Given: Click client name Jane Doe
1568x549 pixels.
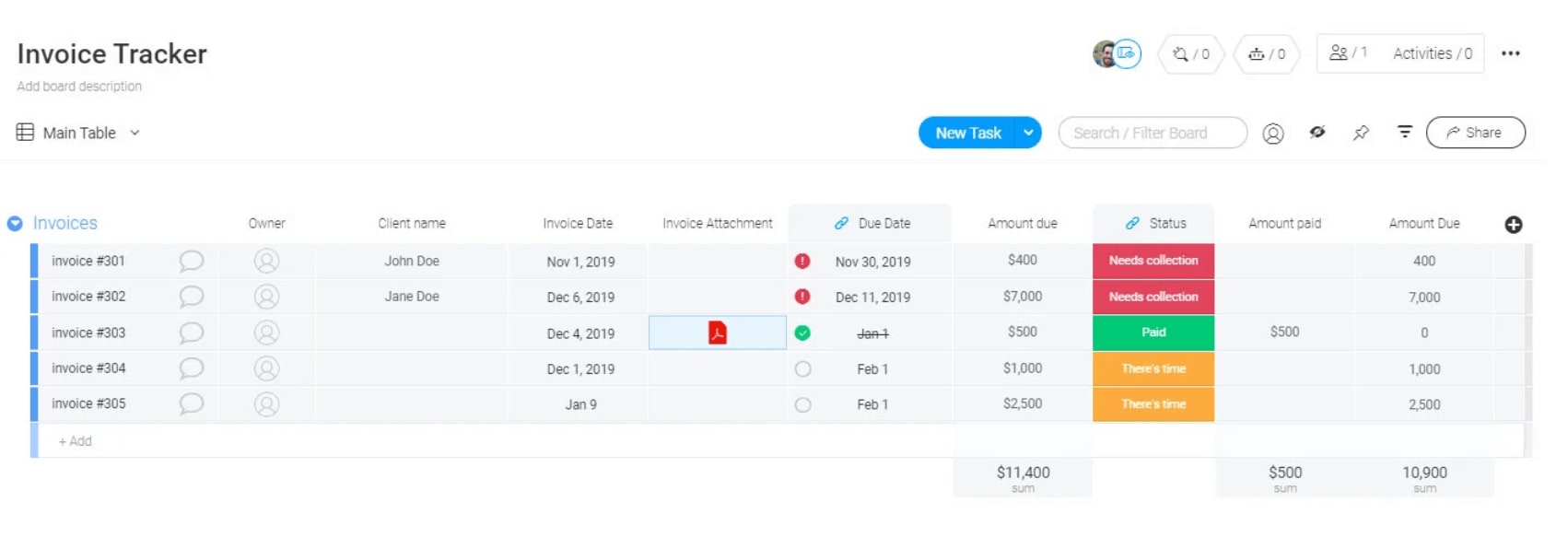Looking at the screenshot, I should pyautogui.click(x=412, y=297).
